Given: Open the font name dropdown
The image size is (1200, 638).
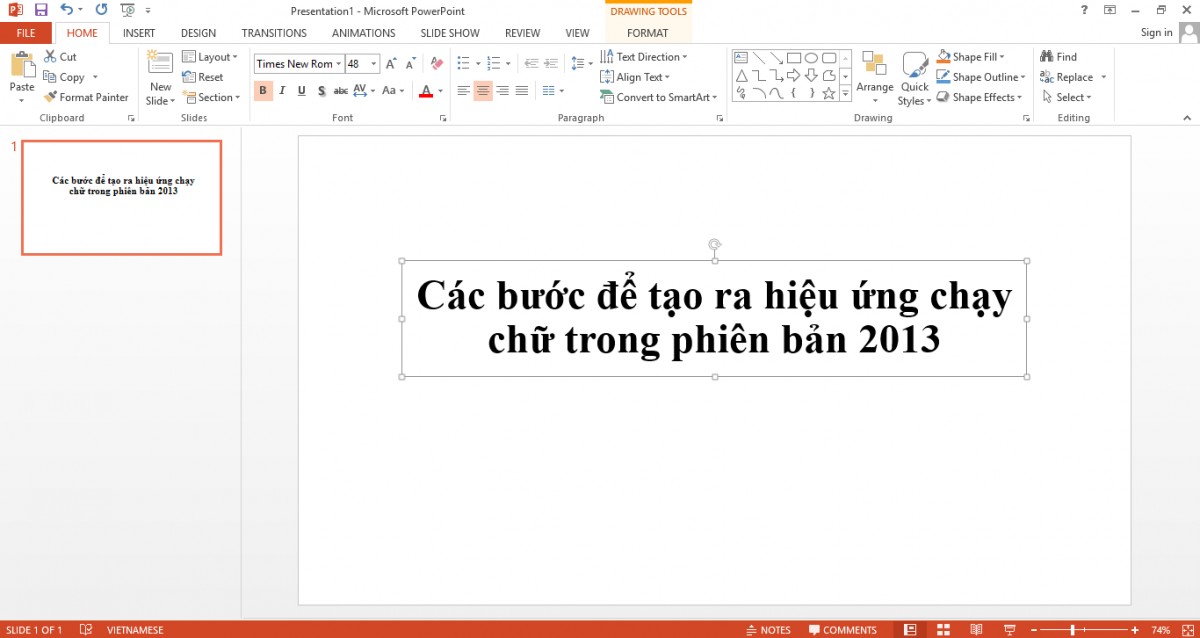Looking at the screenshot, I should click(x=339, y=64).
